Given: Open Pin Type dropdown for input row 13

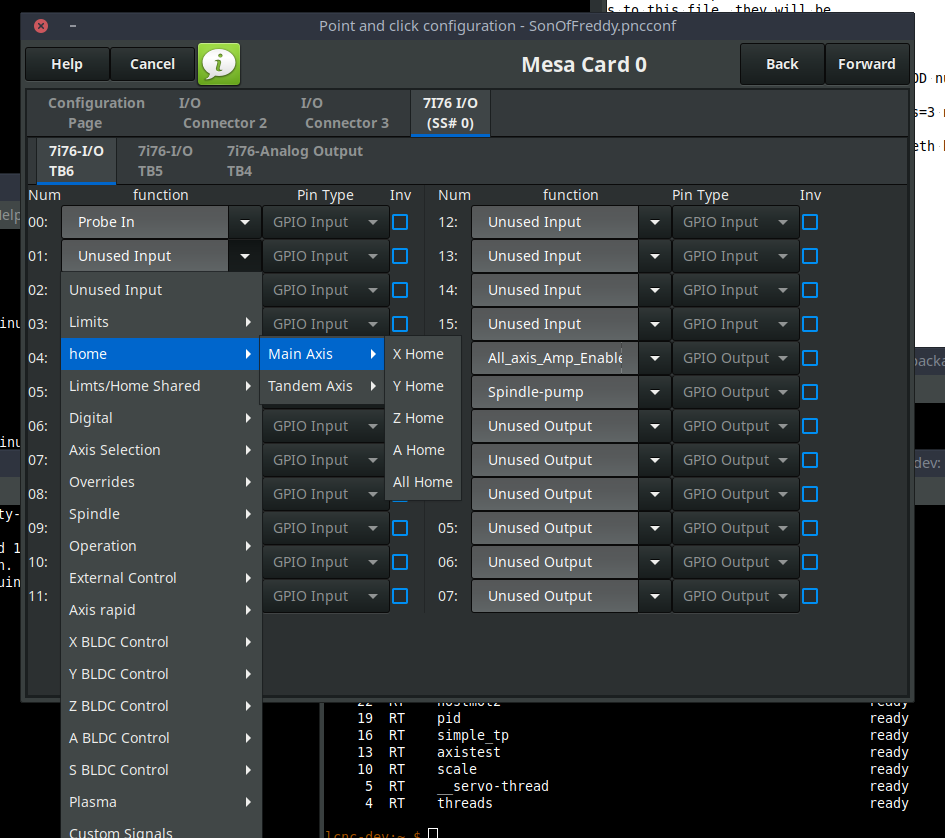Looking at the screenshot, I should 736,256.
